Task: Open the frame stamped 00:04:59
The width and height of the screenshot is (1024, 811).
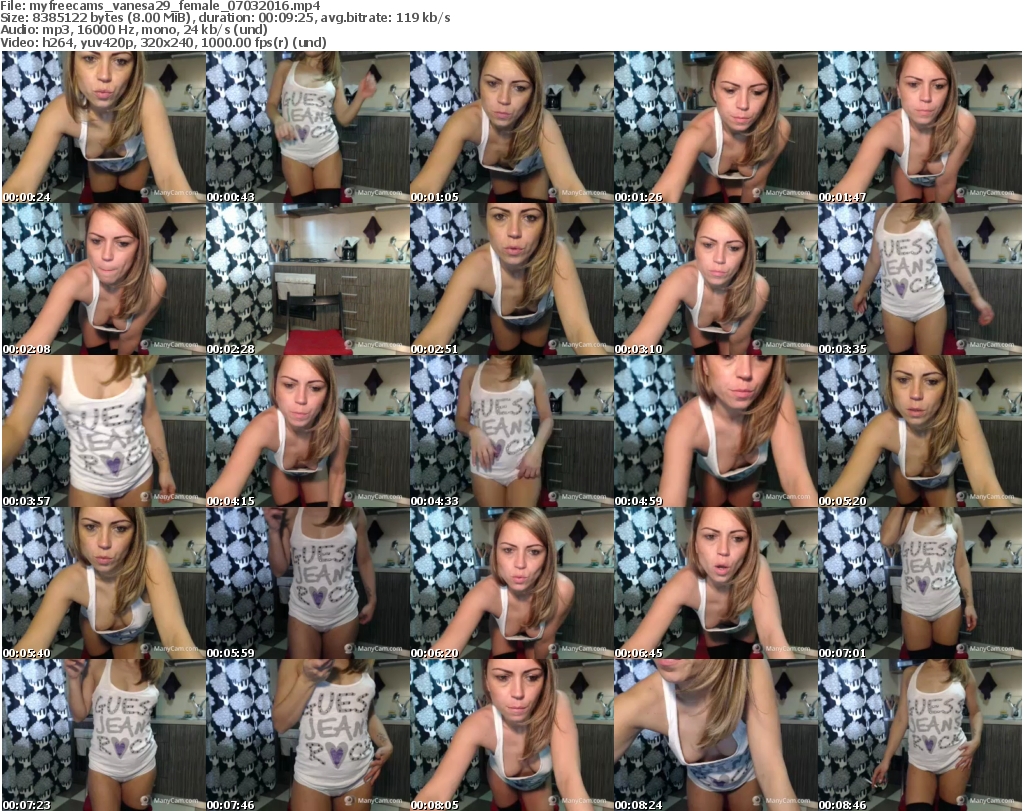Action: (x=715, y=432)
